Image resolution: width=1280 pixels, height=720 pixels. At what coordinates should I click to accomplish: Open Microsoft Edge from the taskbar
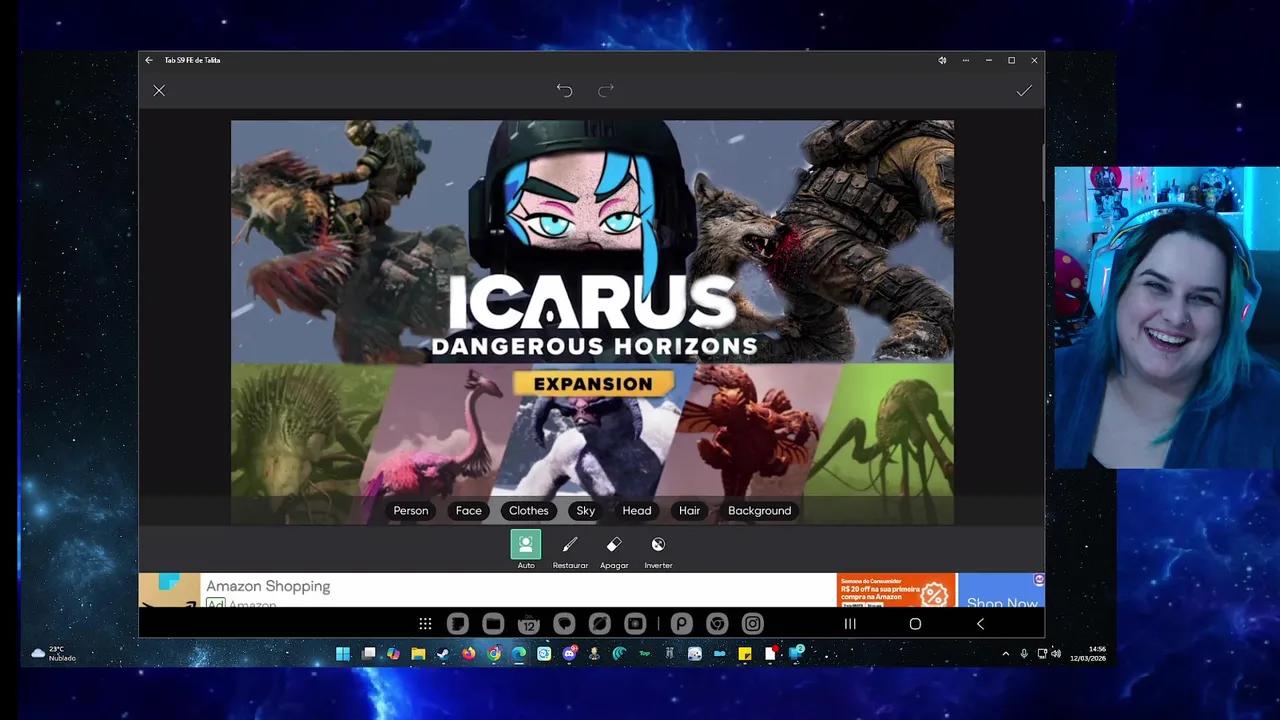pyautogui.click(x=519, y=654)
